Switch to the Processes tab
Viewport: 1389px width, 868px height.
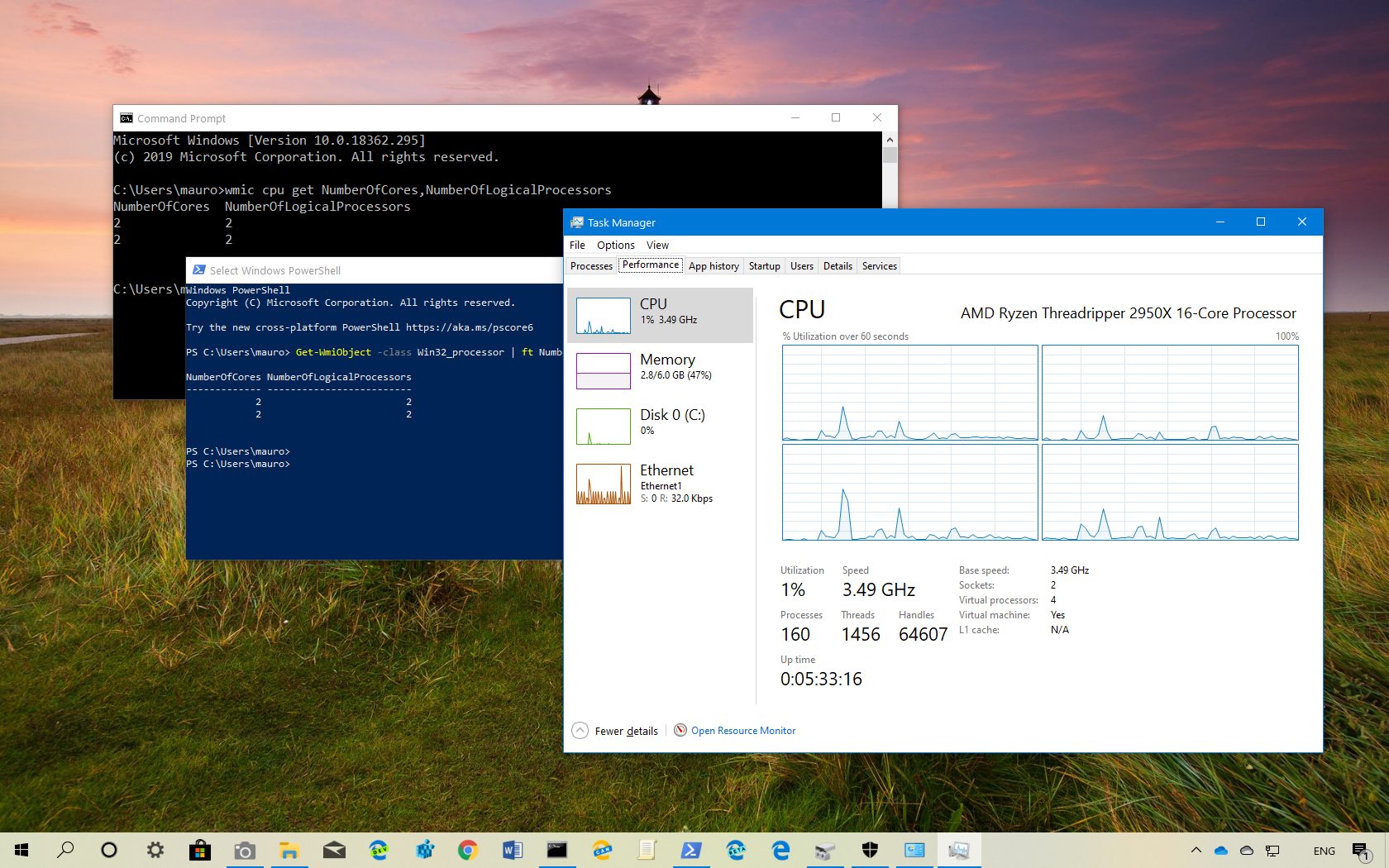tap(590, 265)
